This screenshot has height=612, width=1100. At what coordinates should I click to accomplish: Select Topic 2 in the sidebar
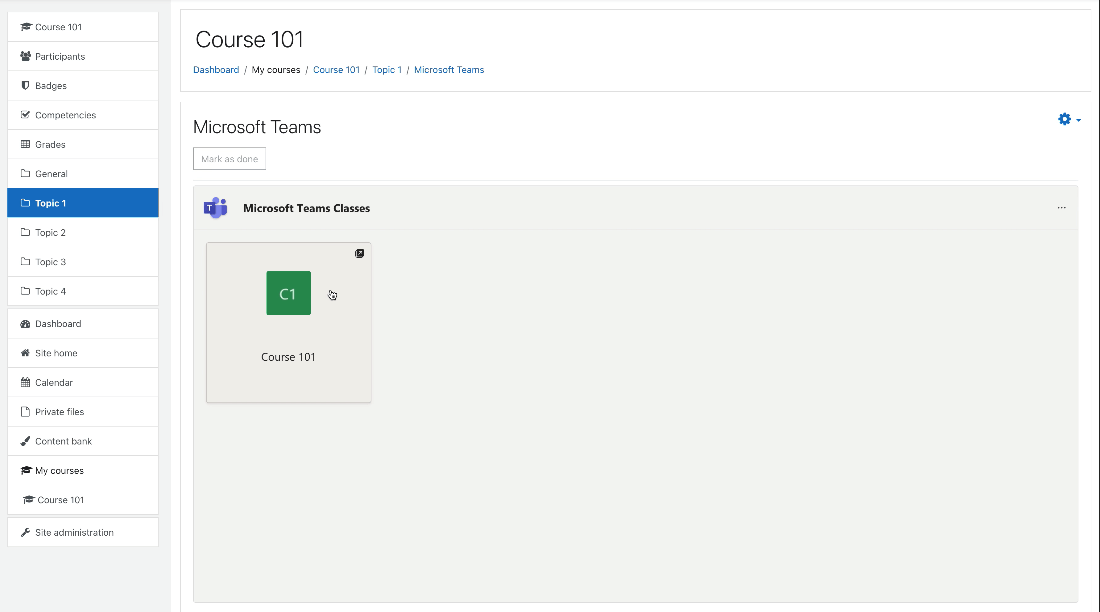(83, 232)
